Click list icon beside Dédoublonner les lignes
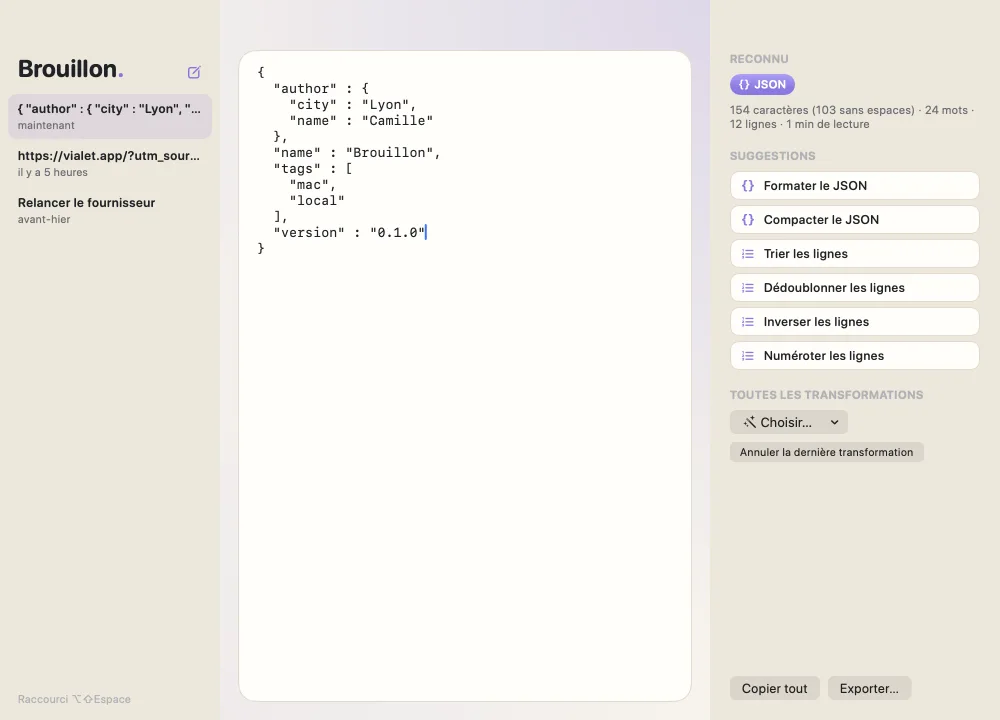Screen dimensions: 1000x720 click(x=747, y=288)
